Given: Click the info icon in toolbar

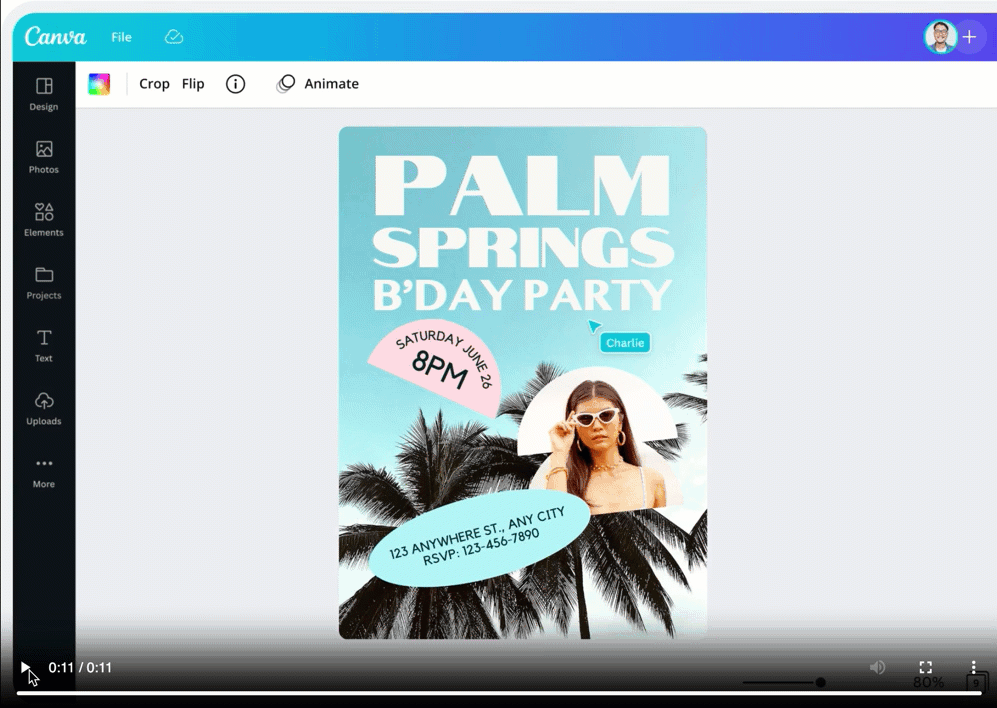Looking at the screenshot, I should tap(235, 84).
